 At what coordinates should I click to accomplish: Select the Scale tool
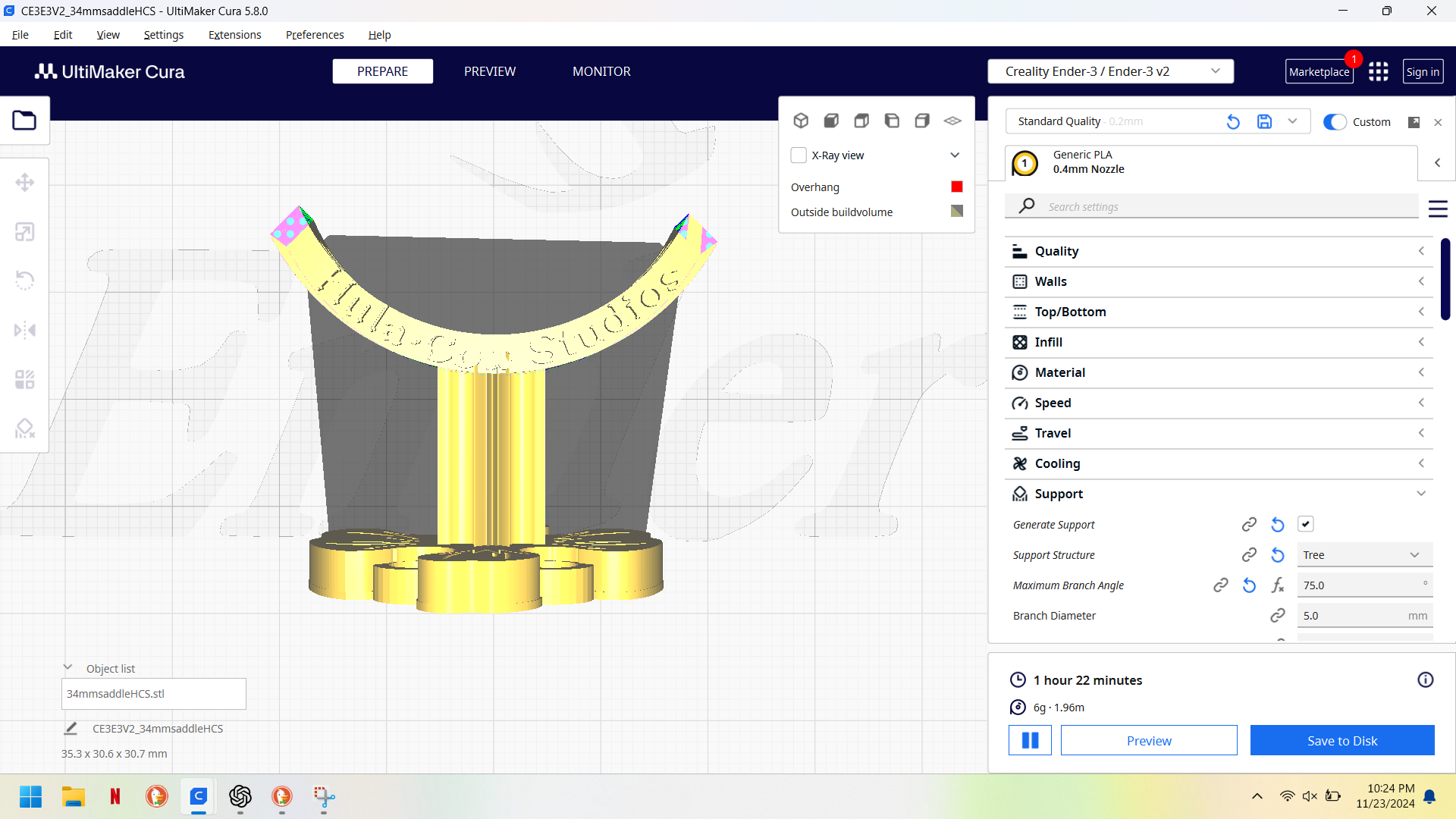(24, 232)
